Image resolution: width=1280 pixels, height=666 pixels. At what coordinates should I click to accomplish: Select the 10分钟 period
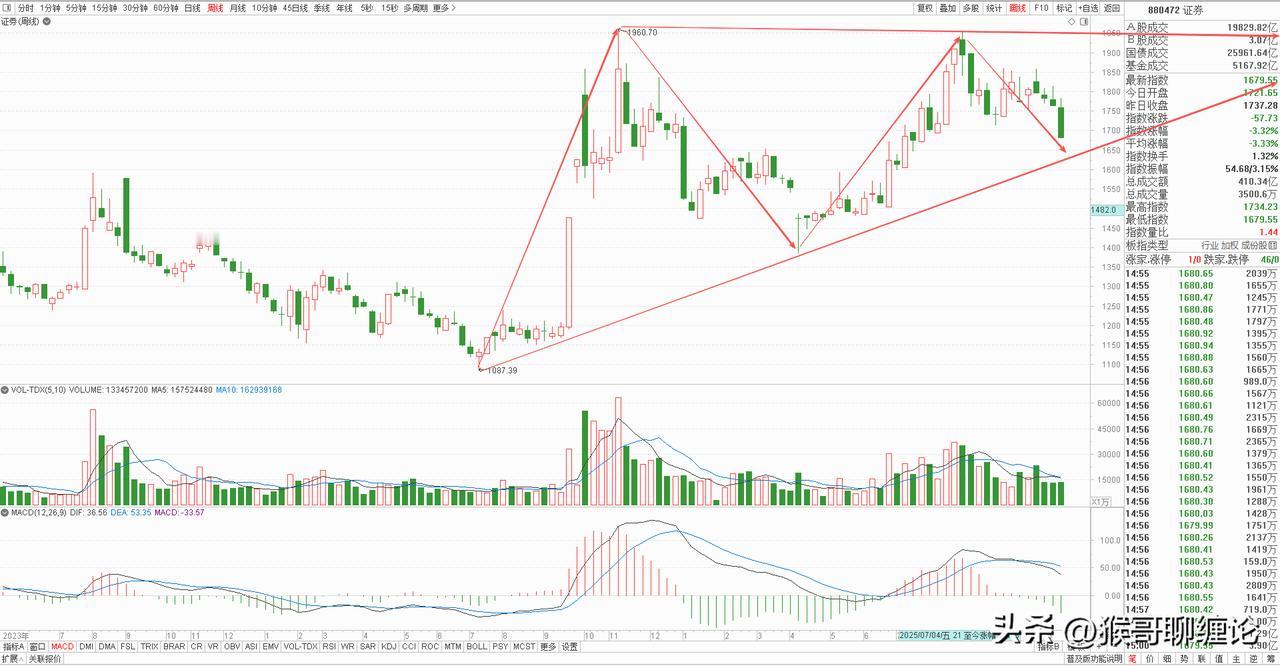click(x=264, y=7)
